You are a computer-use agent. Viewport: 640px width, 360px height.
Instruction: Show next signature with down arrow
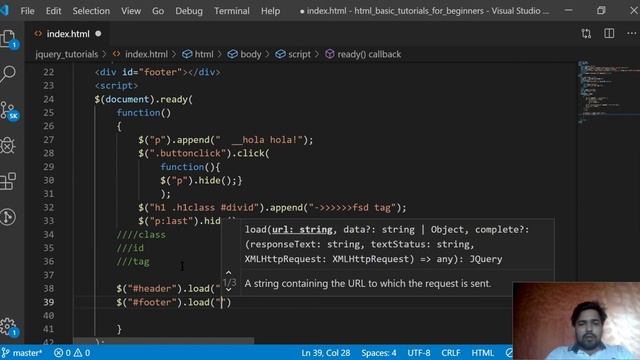pyautogui.click(x=229, y=289)
